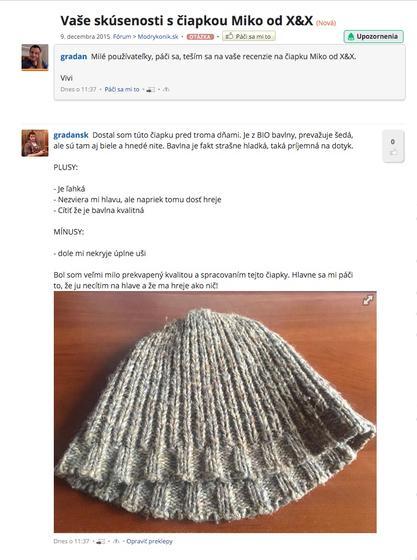This screenshot has height=560, width=417.
Task: Click "Páči sa mi to" under gradan's post
Action: 122,89
